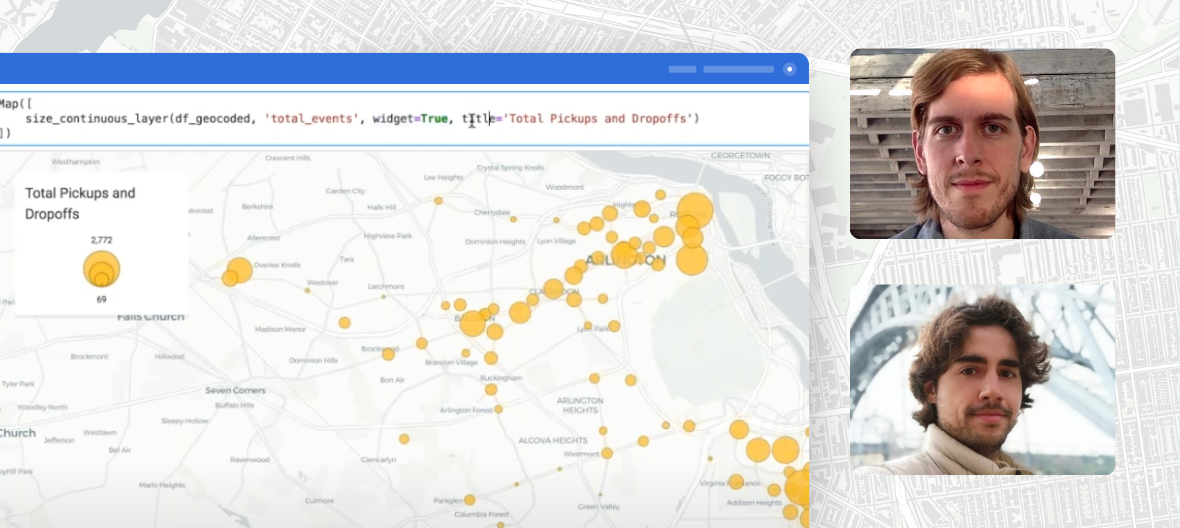Click the legend's nested orange bubble symbol
Image resolution: width=1180 pixels, height=528 pixels.
(x=101, y=269)
